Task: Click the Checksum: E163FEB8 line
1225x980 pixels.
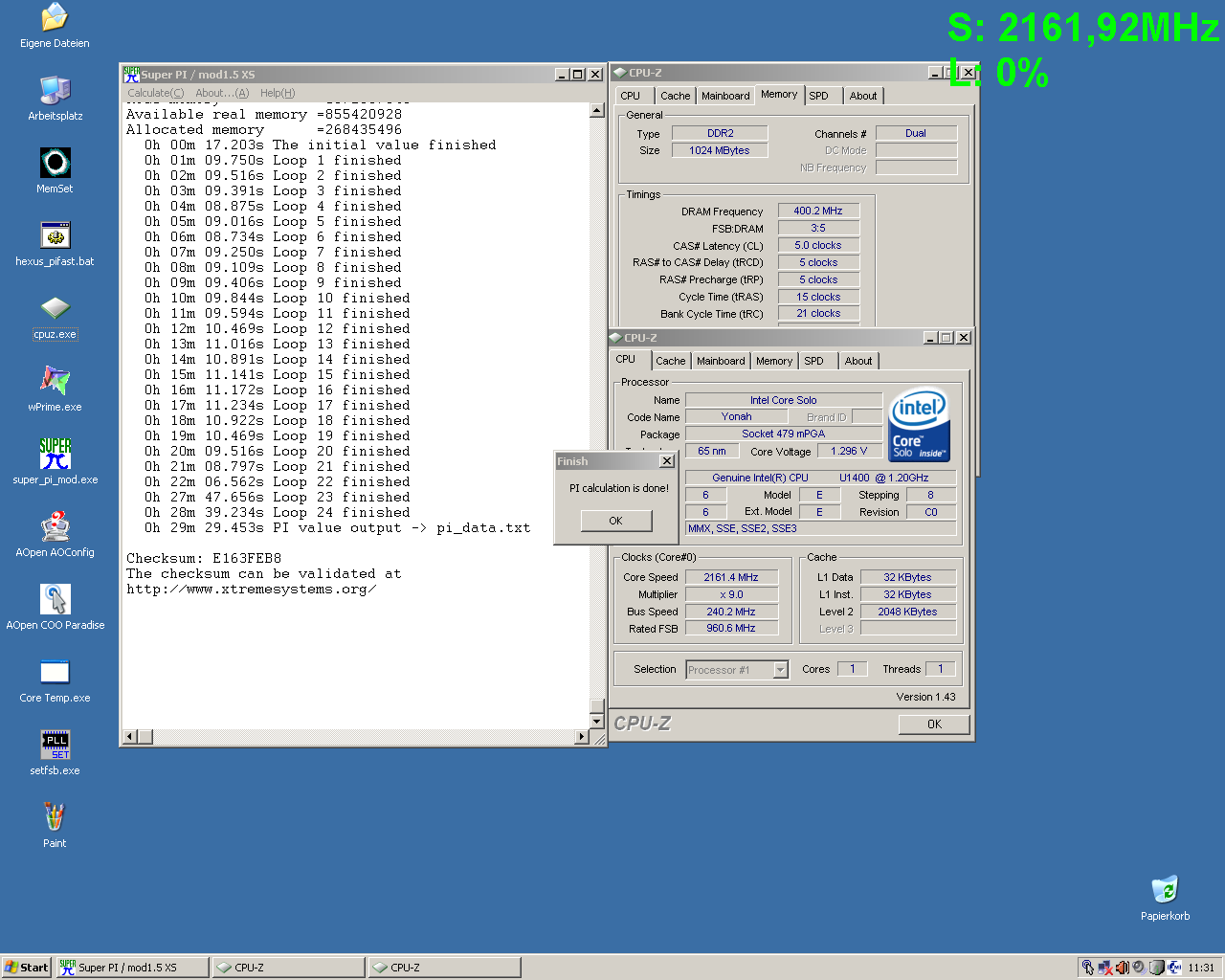Action: tap(204, 559)
